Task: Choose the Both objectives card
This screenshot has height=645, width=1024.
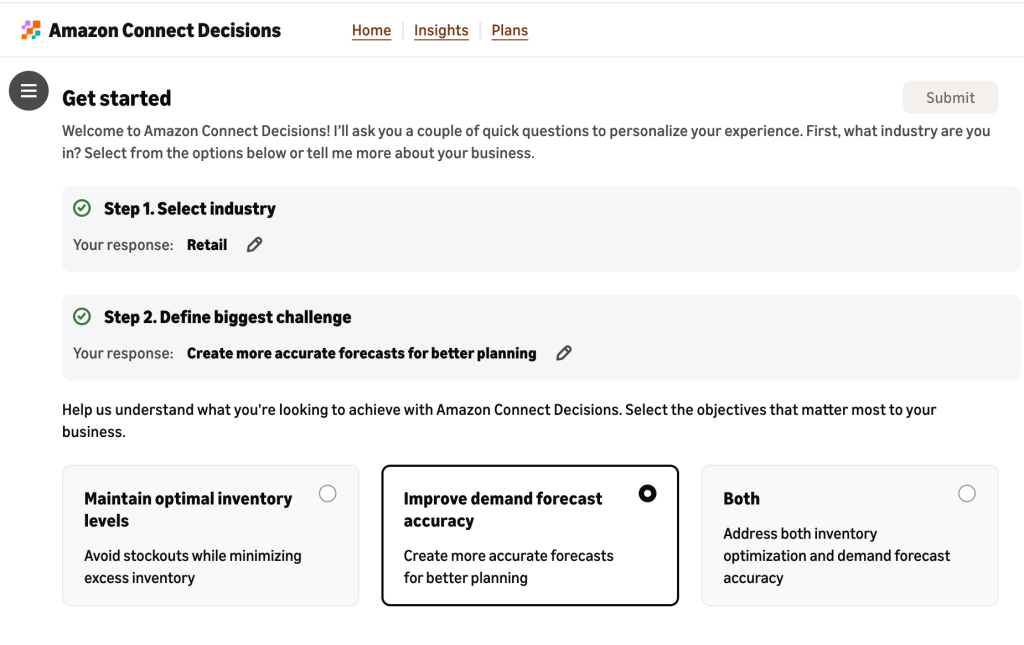Action: tap(850, 535)
